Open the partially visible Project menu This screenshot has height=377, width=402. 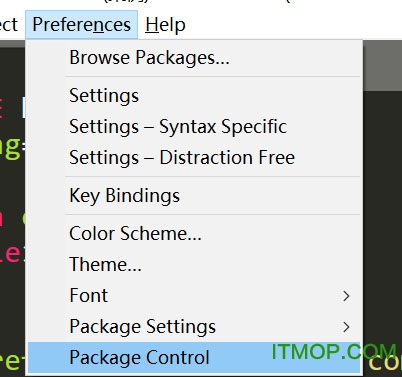coord(9,25)
